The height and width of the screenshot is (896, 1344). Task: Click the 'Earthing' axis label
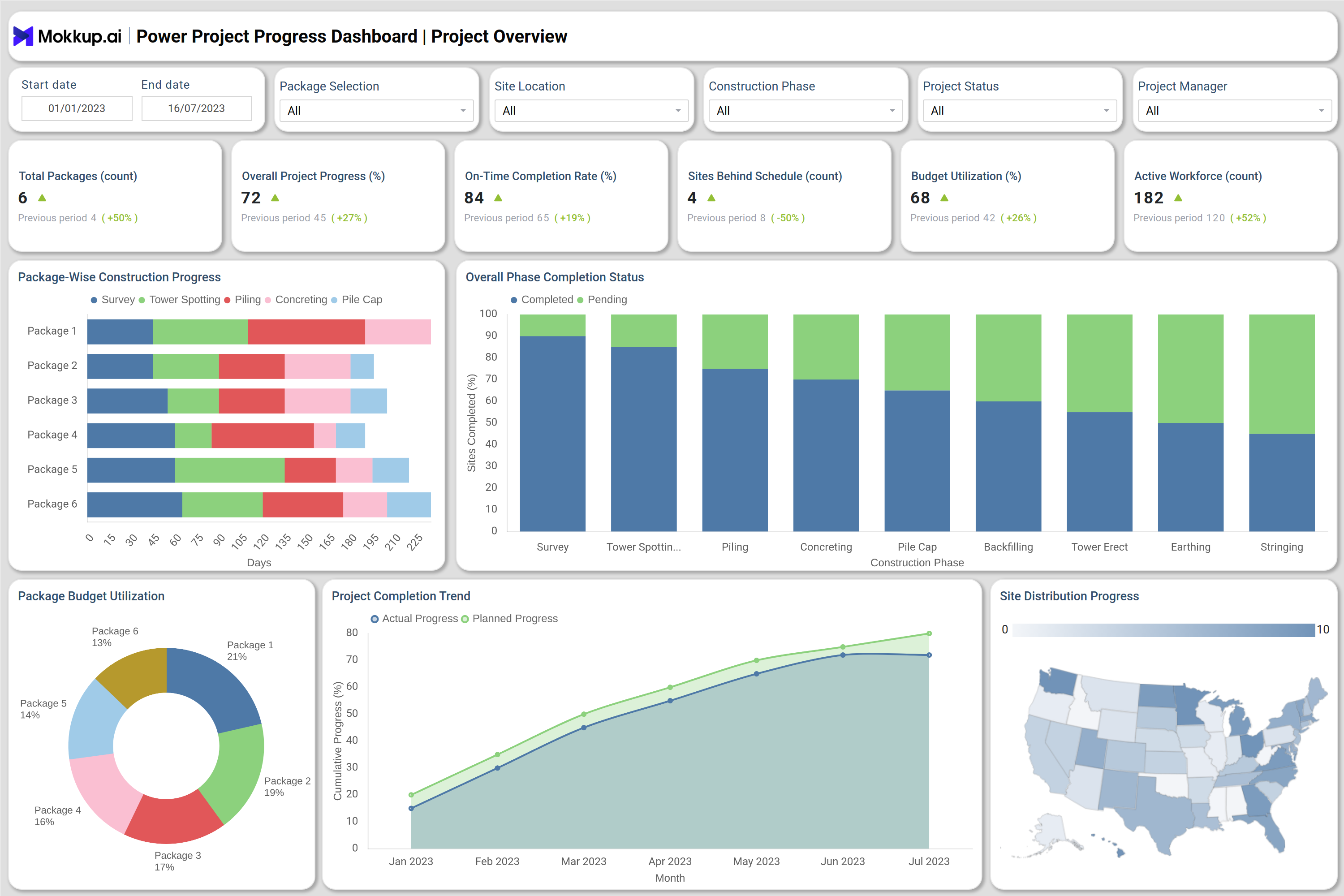tap(1190, 547)
